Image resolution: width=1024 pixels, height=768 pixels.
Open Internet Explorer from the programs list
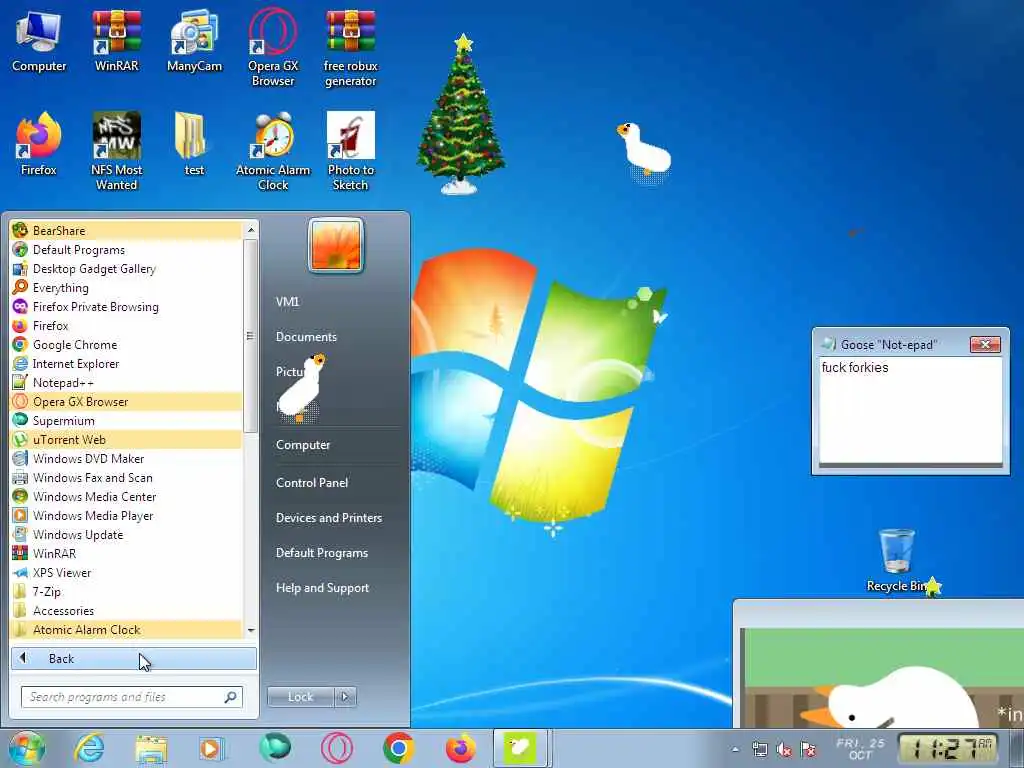pyautogui.click(x=126, y=363)
